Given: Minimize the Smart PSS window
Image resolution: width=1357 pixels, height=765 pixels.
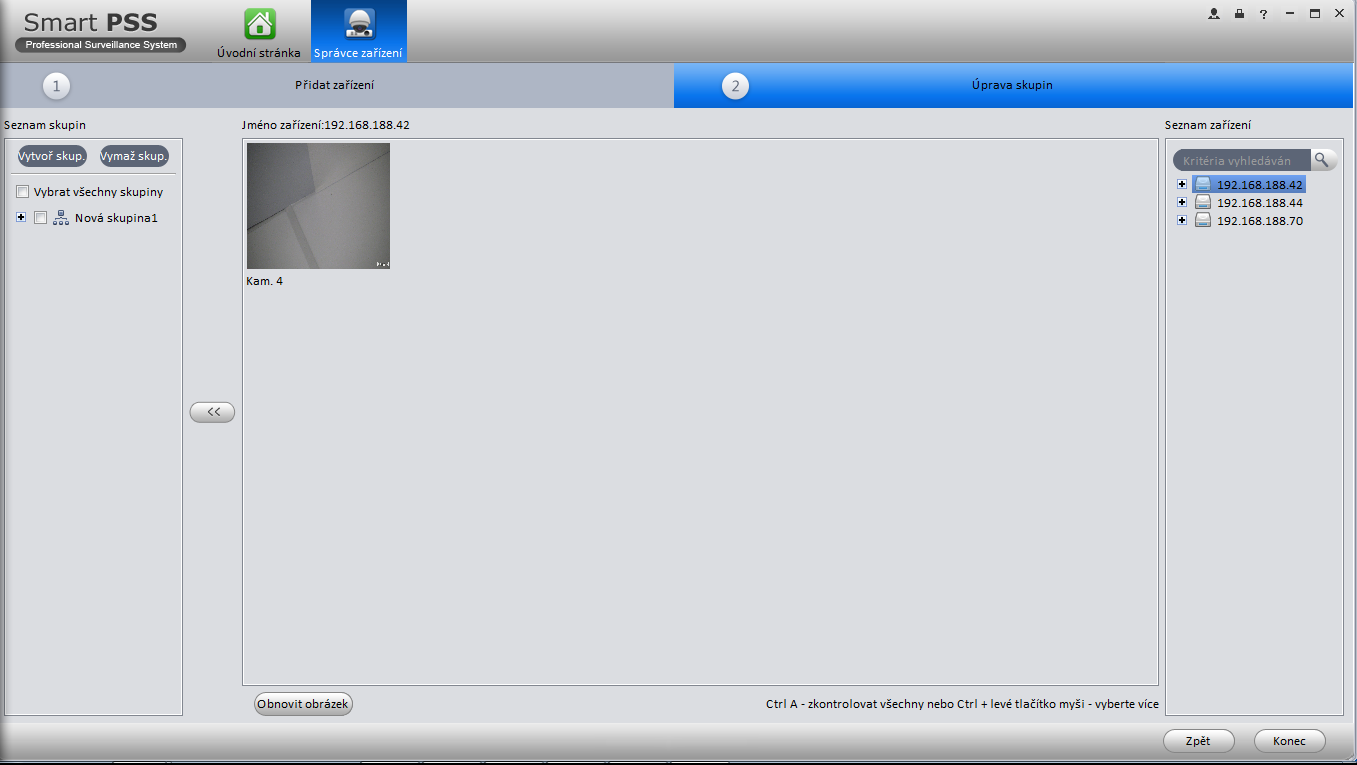Looking at the screenshot, I should [1290, 14].
